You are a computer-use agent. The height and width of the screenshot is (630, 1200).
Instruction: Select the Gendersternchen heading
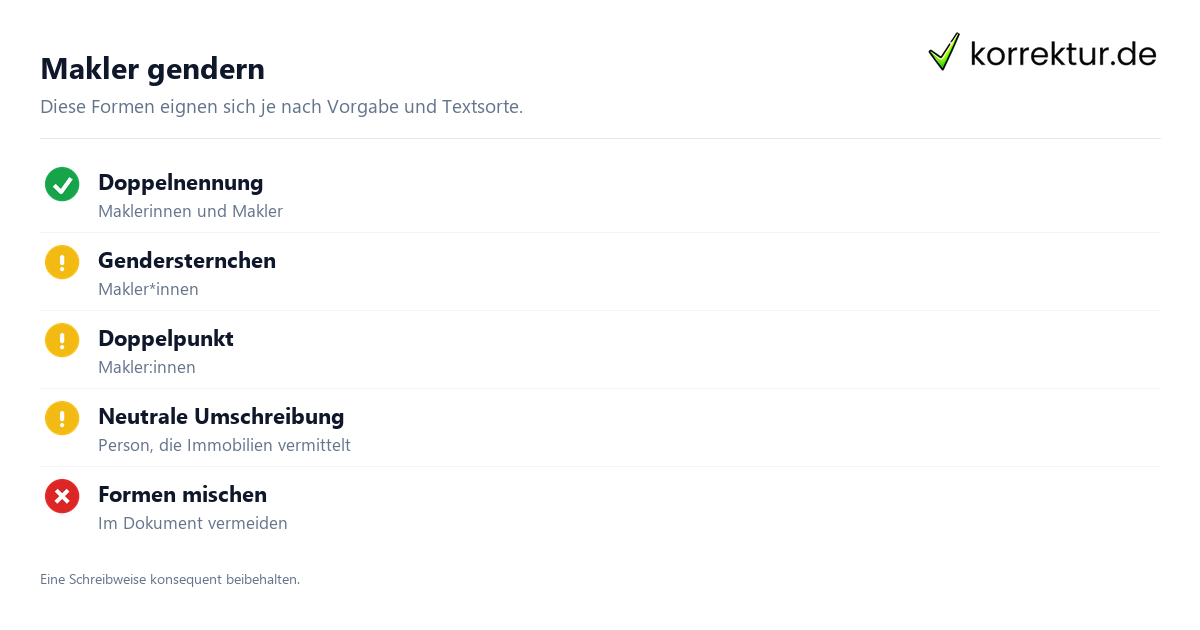coord(187,261)
